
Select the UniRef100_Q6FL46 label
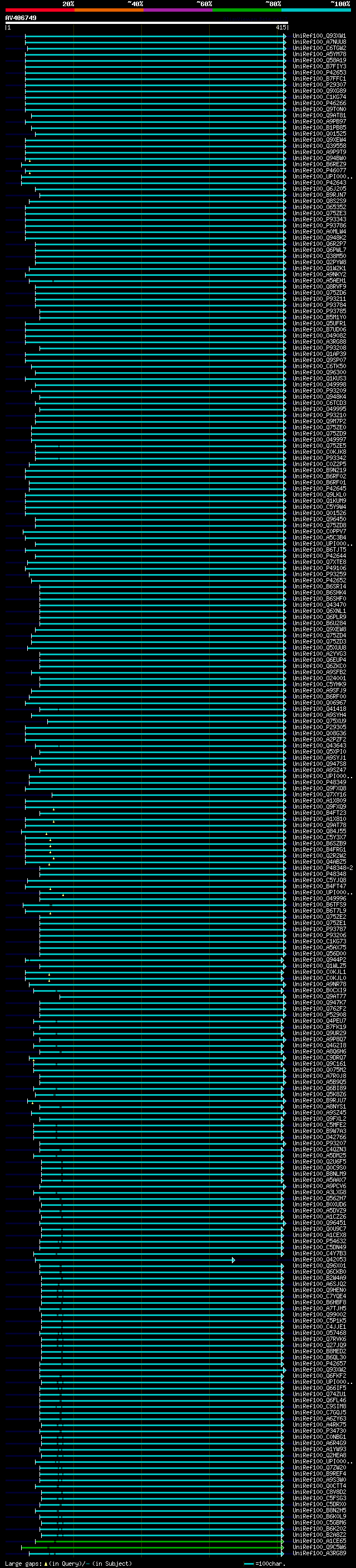pyautogui.click(x=319, y=1400)
